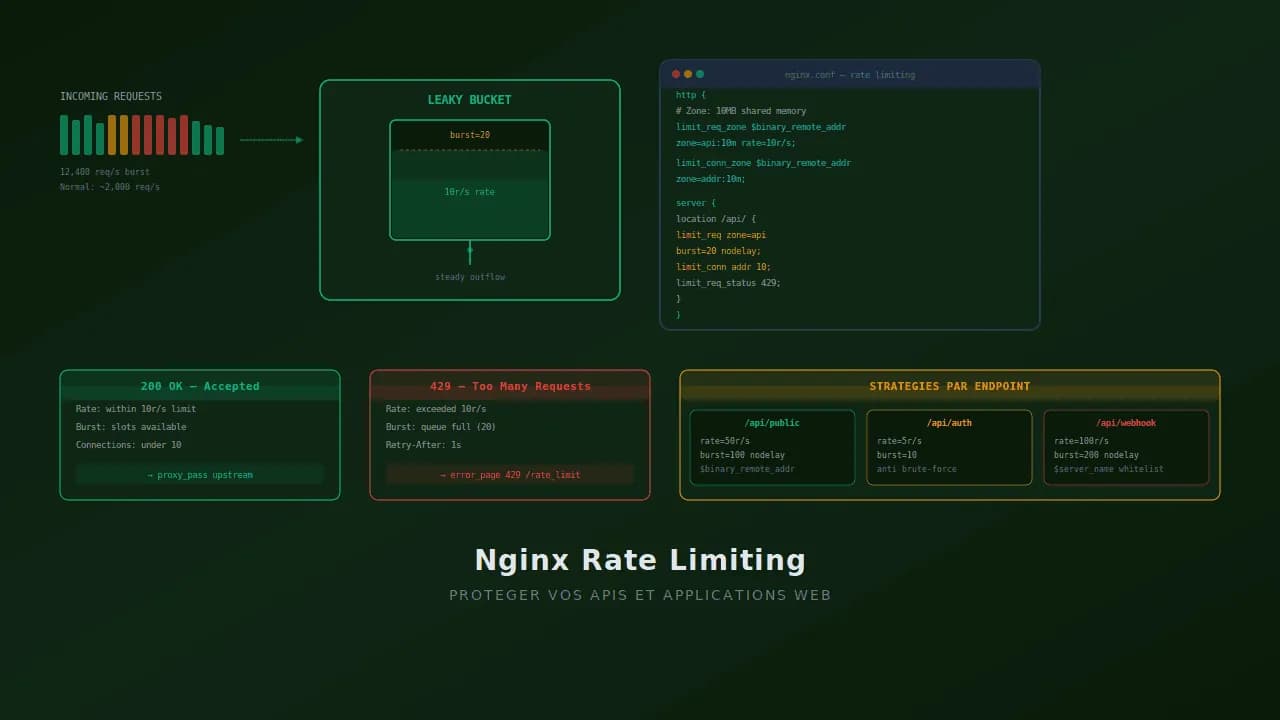Click the green traffic light dot

699,74
